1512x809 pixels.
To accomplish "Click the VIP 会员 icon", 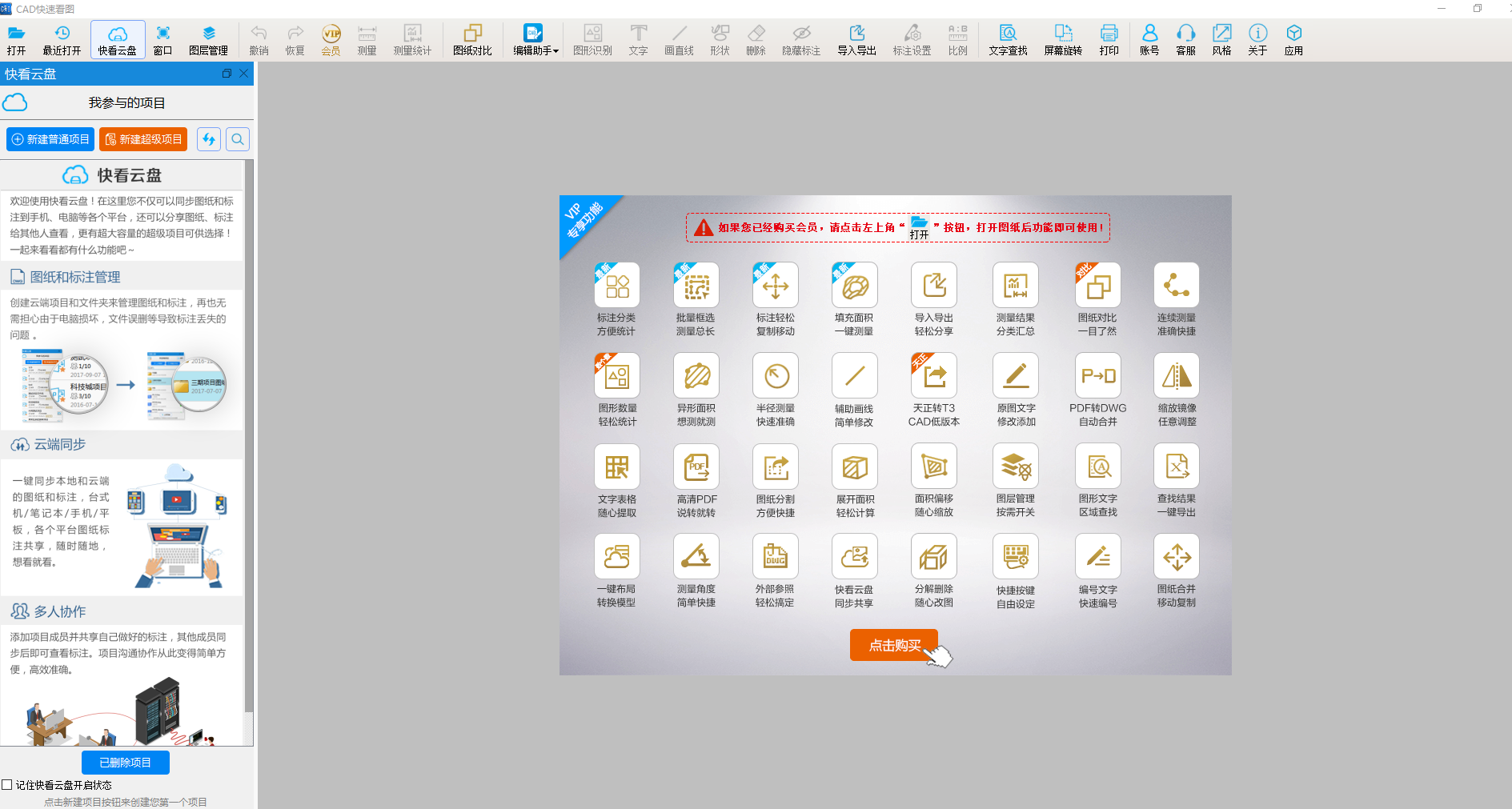I will coord(331,39).
